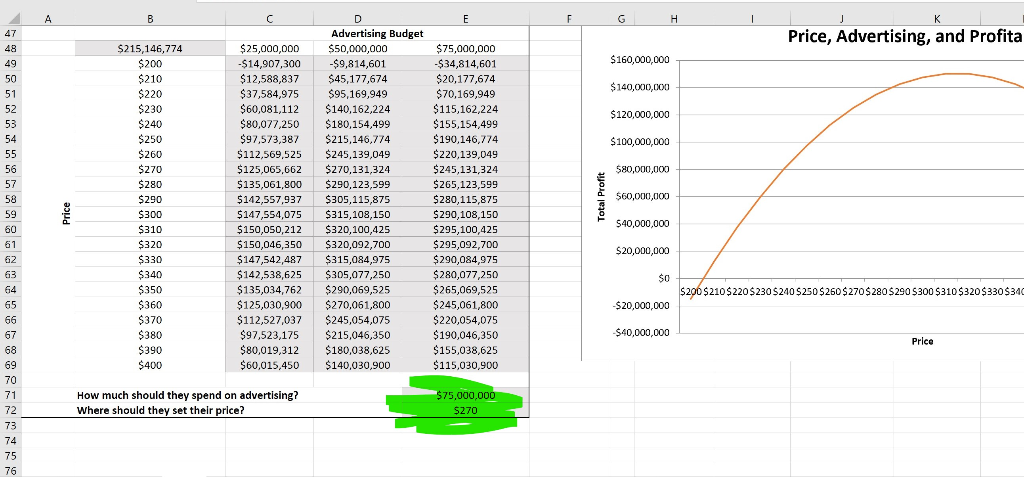
Task: Click the $190,046,350 cell
Action: pyautogui.click(x=464, y=335)
